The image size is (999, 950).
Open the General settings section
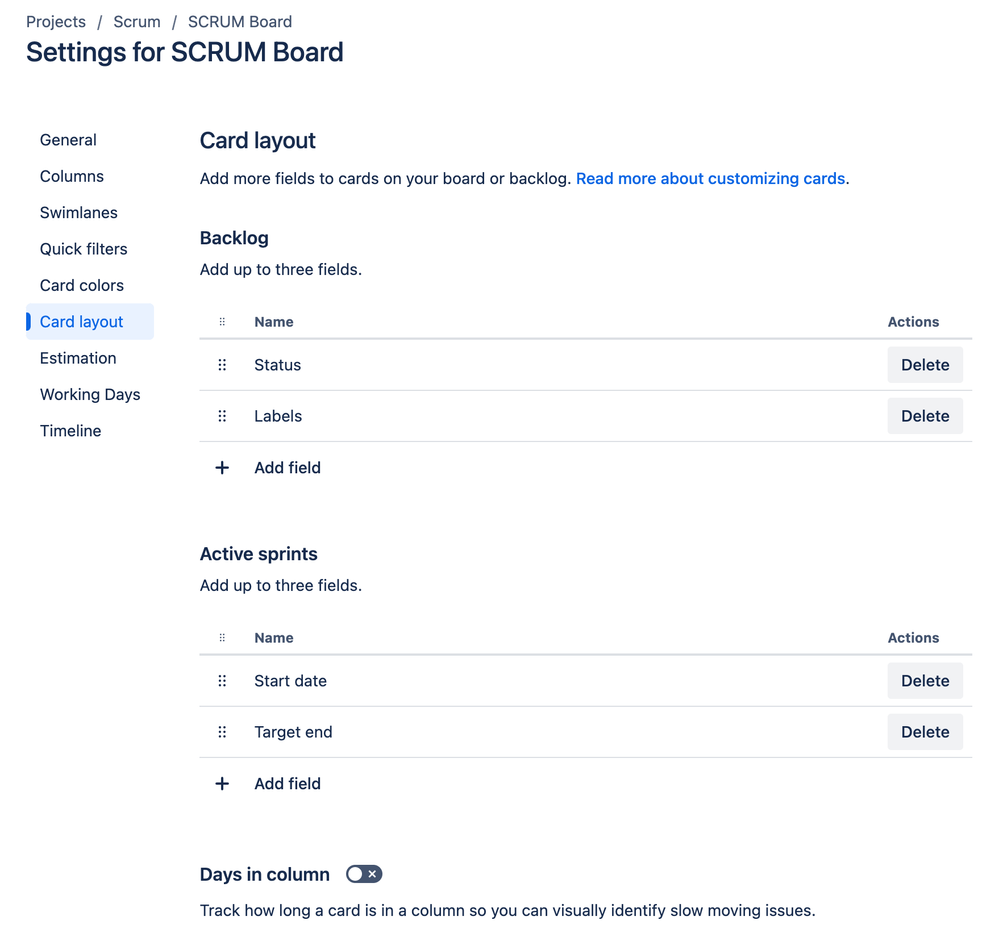tap(68, 140)
